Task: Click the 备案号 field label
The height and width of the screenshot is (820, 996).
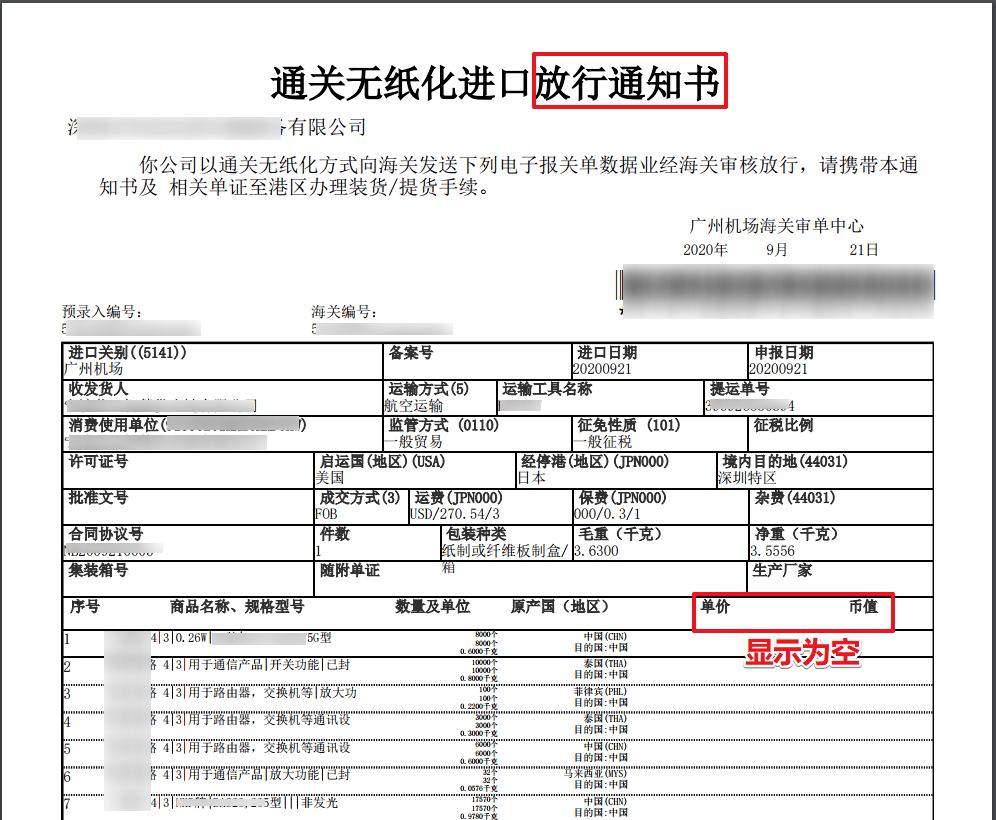Action: tap(411, 353)
